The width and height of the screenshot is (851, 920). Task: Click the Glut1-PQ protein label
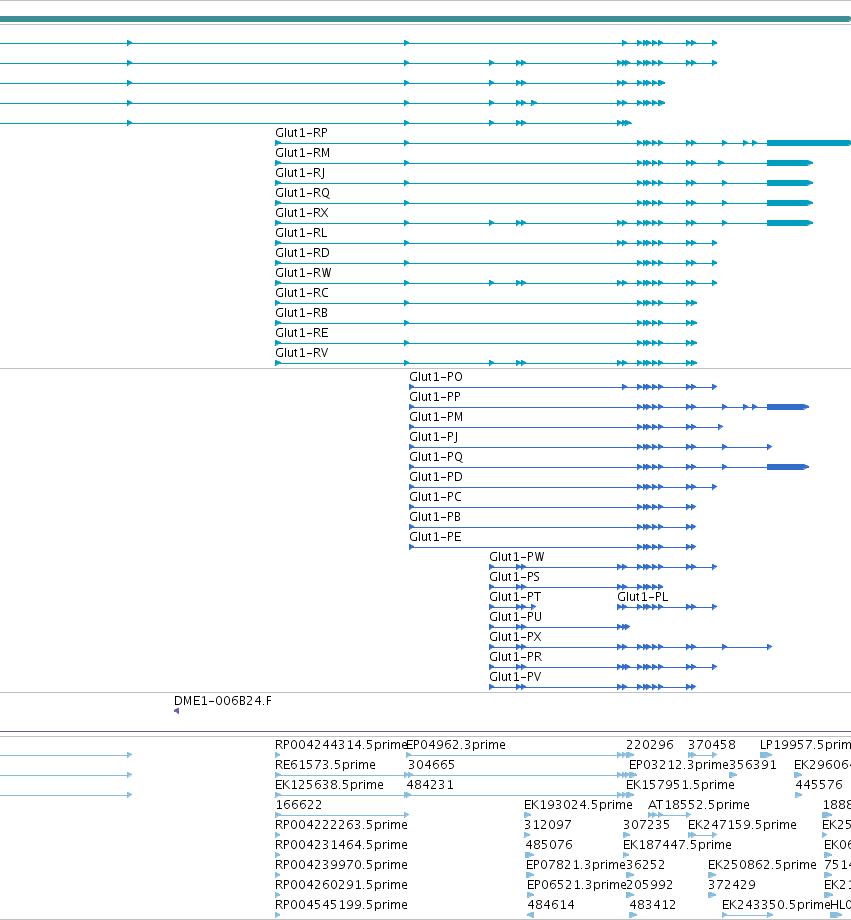[x=436, y=456]
